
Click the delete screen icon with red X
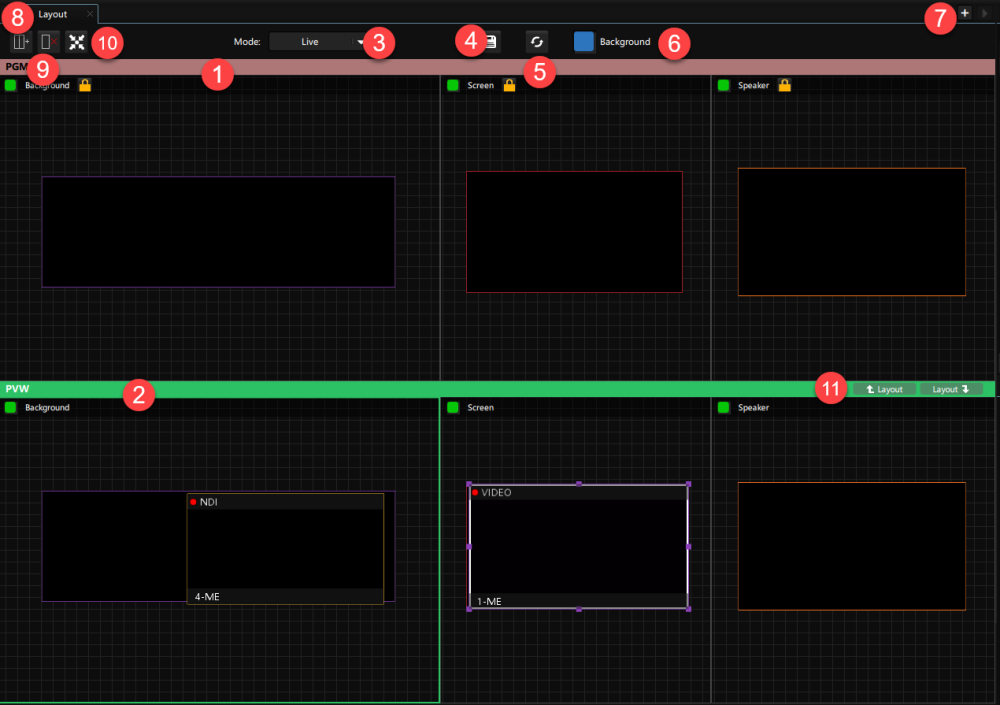(48, 42)
